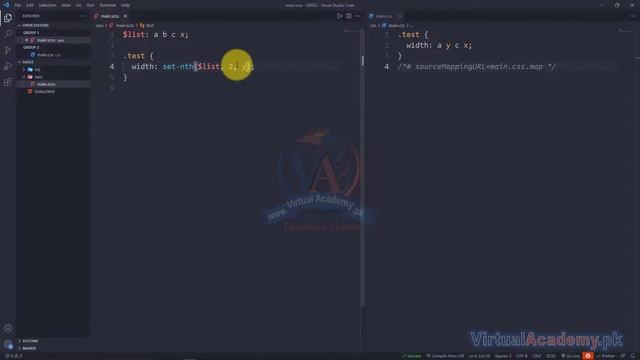Click the minimap in left editor
Viewport: 640px width, 360px height.
pos(351,31)
